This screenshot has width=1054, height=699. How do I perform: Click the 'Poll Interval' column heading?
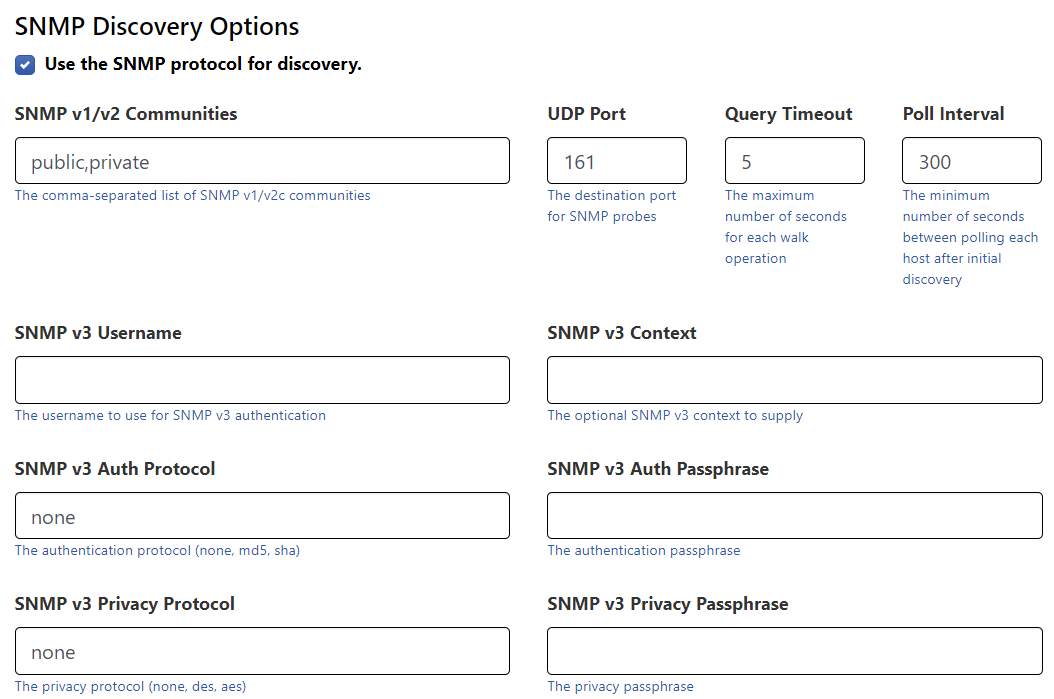click(953, 114)
